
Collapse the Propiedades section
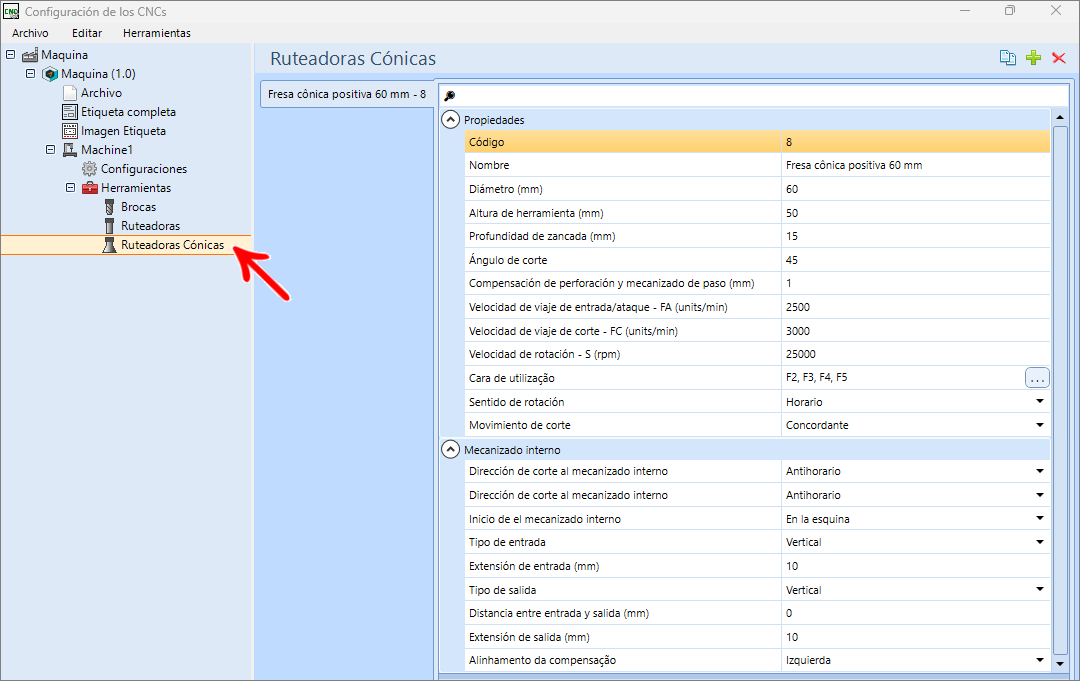coord(450,120)
